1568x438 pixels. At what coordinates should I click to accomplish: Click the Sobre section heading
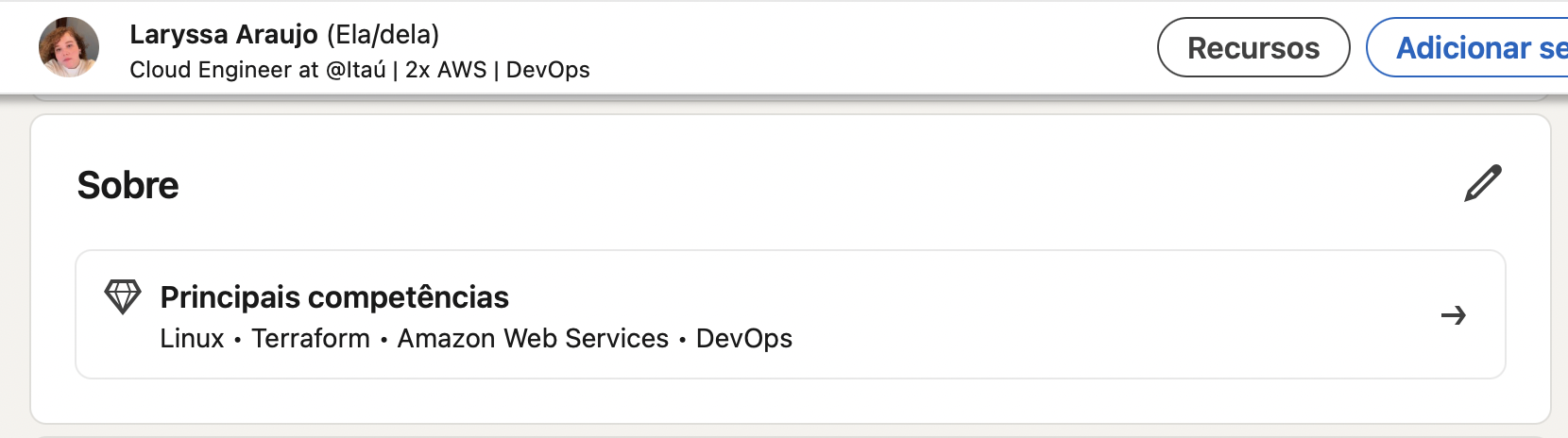coord(128,185)
